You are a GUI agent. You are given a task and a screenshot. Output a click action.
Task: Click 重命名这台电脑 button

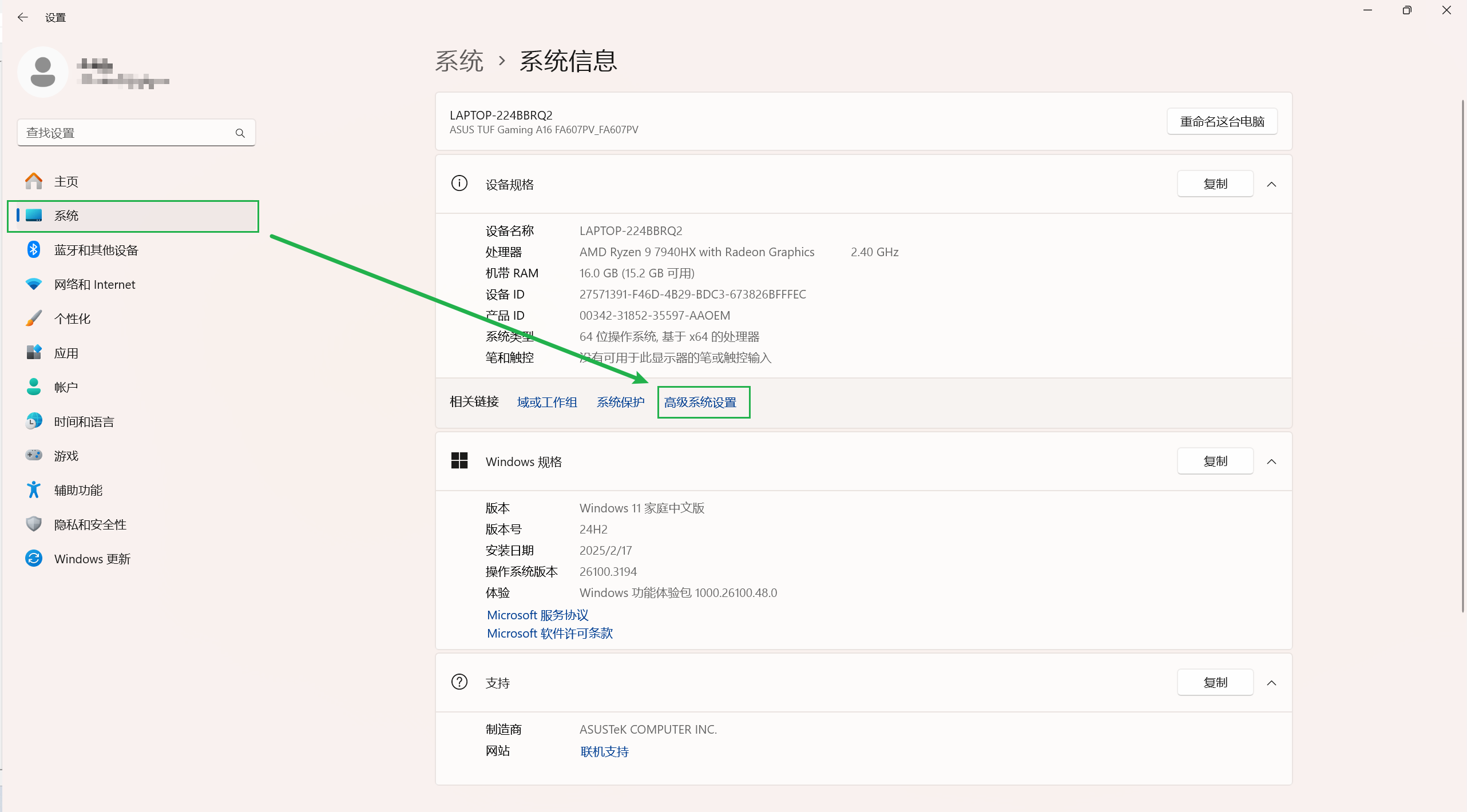1222,122
